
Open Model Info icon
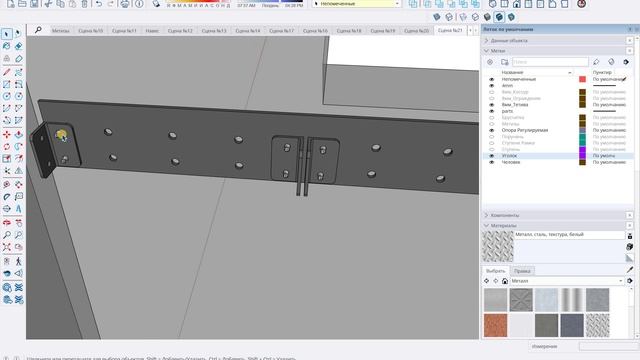(139, 4)
